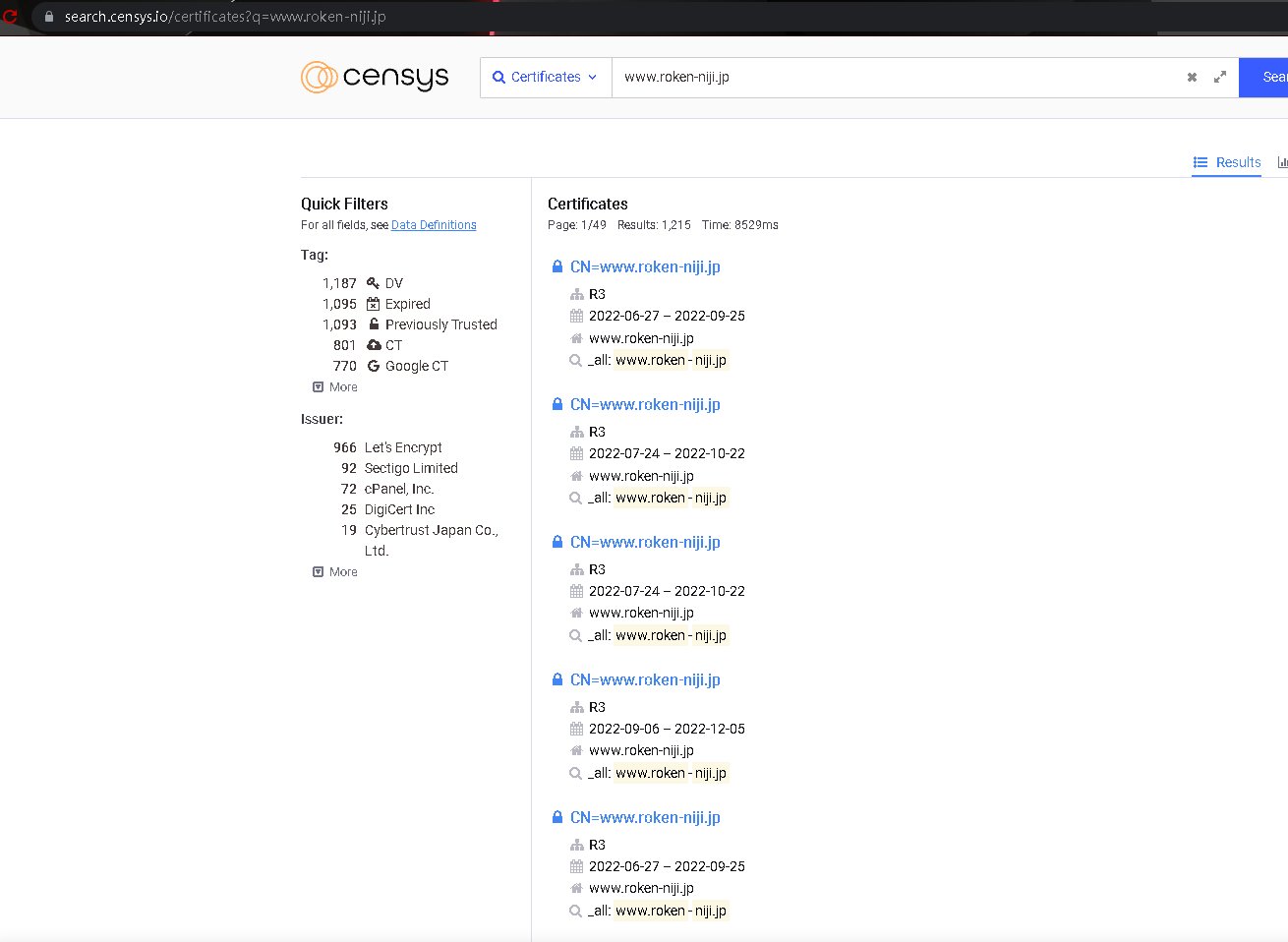Clear the search query with the X icon
Screen dimensions: 1288x942
pos(1192,77)
